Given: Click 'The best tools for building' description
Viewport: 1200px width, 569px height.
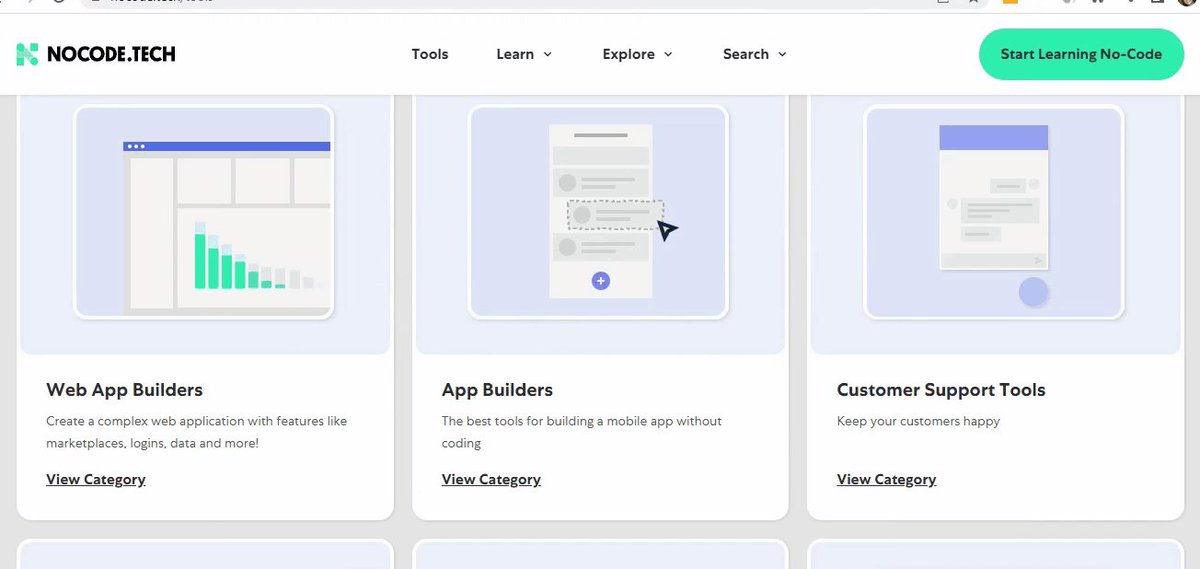Looking at the screenshot, I should (582, 432).
